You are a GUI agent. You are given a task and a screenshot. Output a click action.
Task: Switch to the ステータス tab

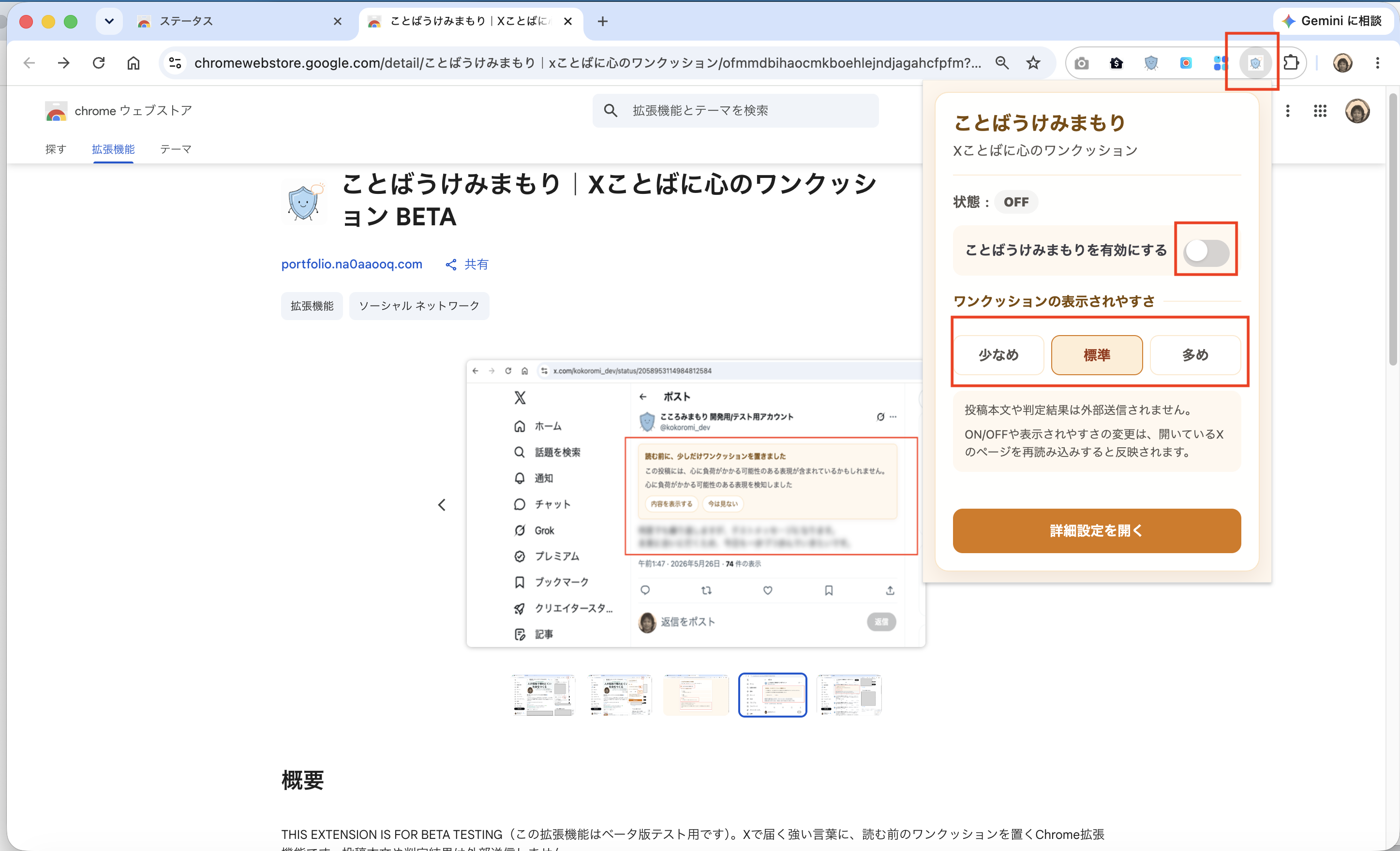238,22
